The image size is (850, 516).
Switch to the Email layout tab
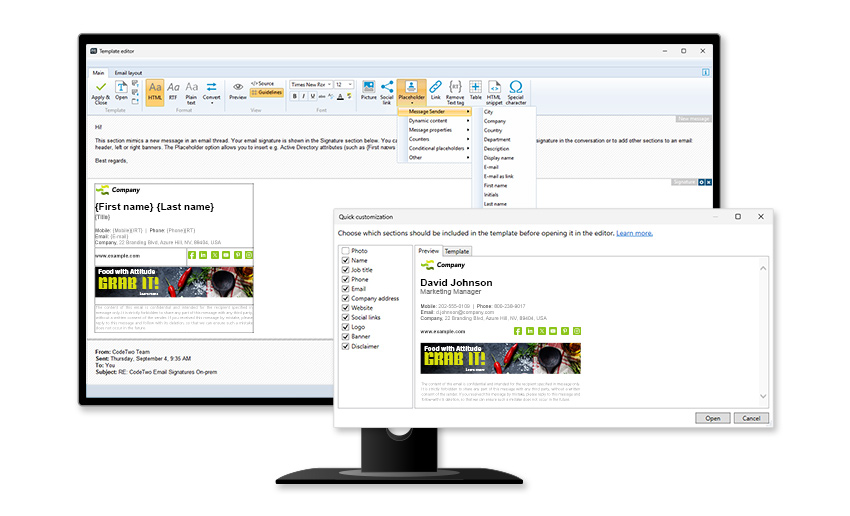pyautogui.click(x=128, y=73)
